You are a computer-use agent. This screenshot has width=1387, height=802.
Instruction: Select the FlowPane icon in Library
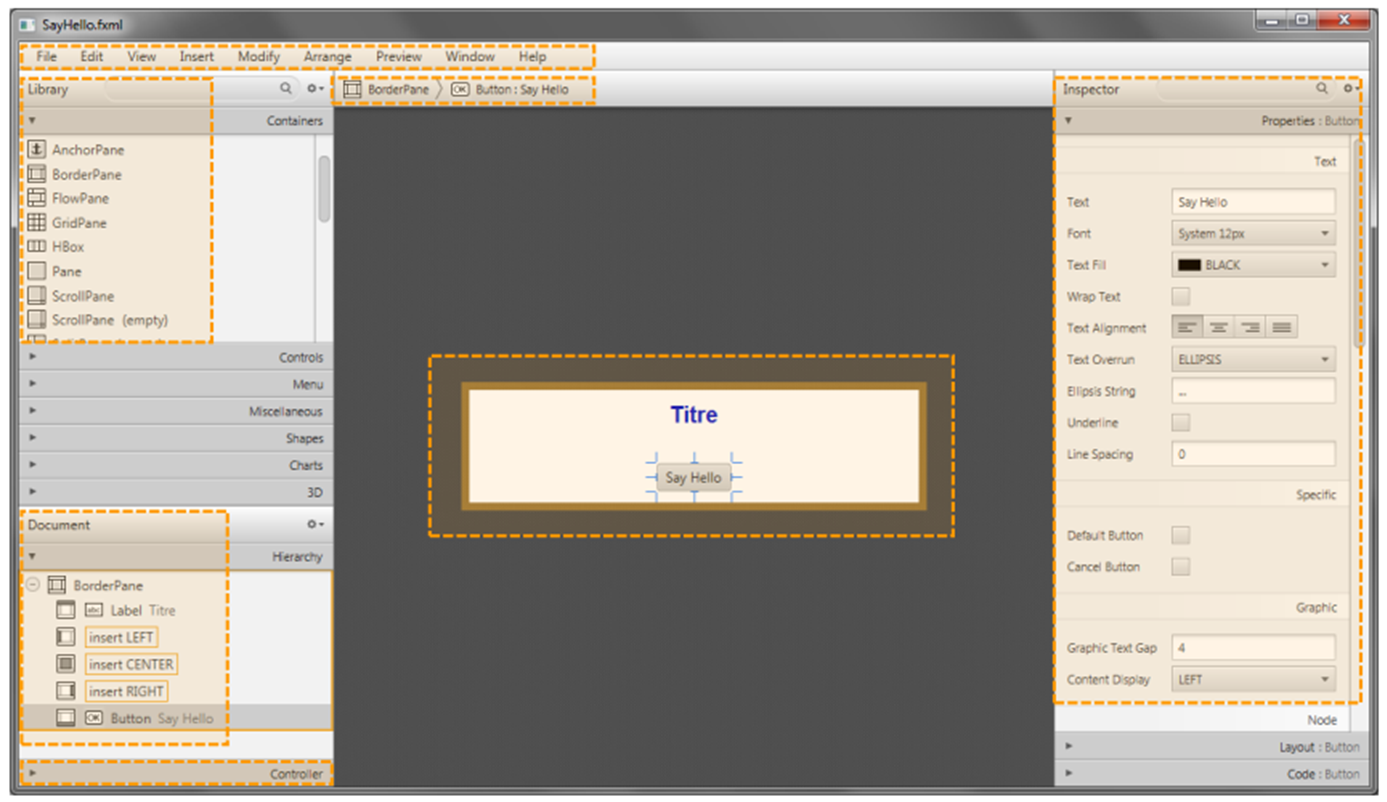37,198
